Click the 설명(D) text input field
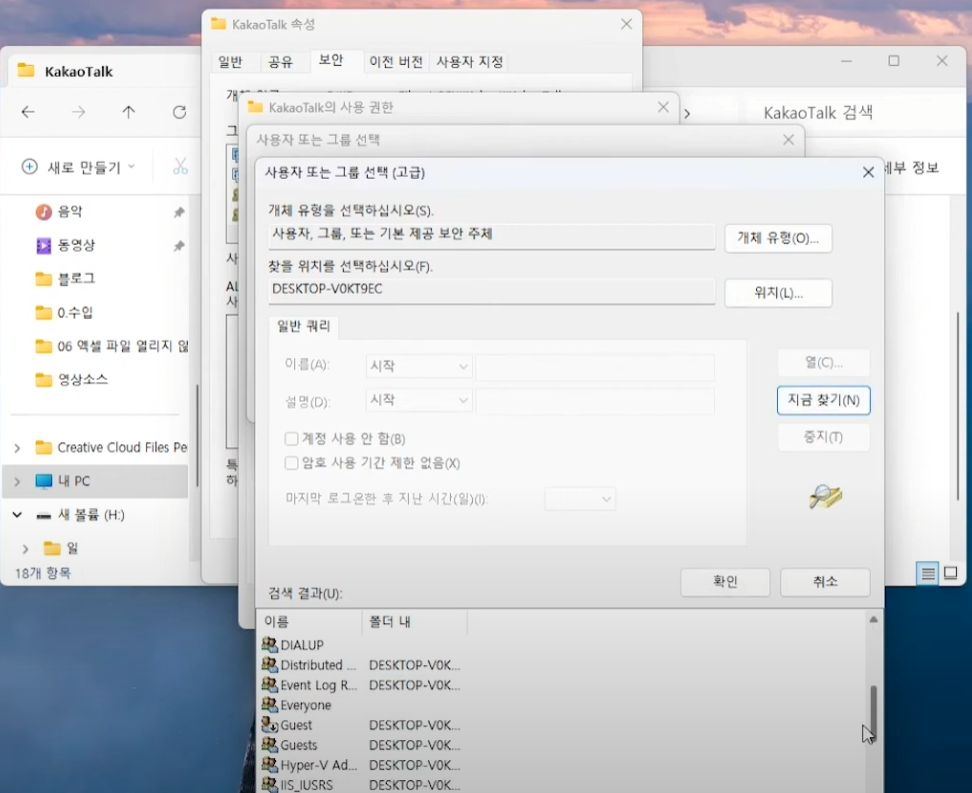This screenshot has width=972, height=793. tap(594, 401)
